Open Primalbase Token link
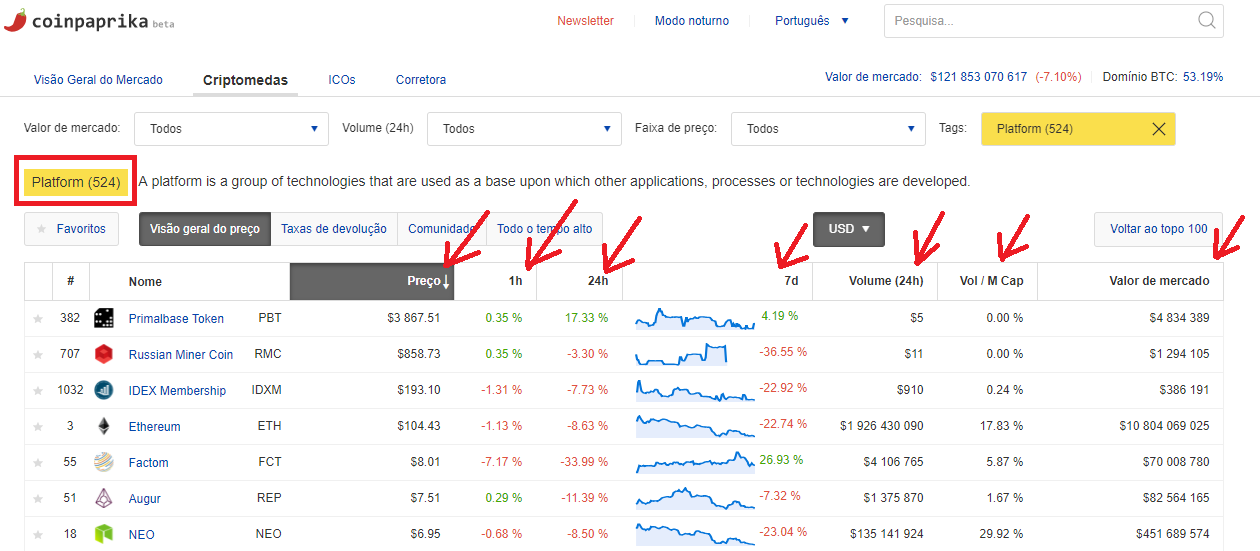Image resolution: width=1260 pixels, height=551 pixels. click(176, 319)
